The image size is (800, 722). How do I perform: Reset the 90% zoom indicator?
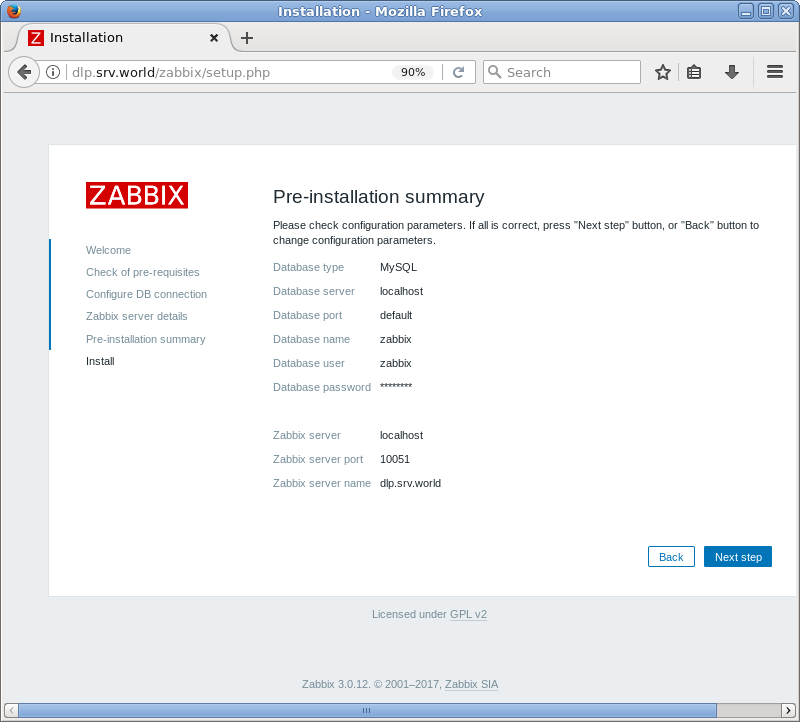click(413, 72)
